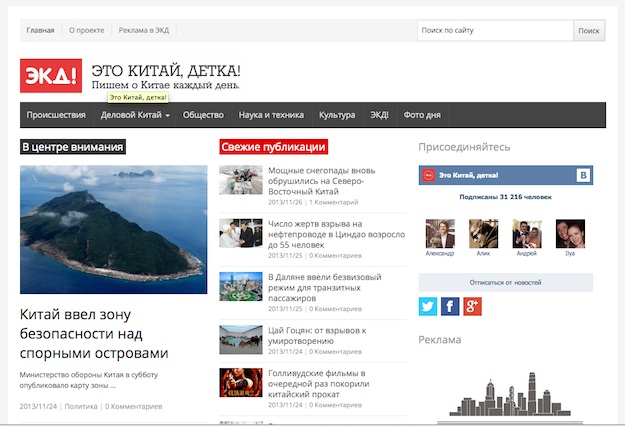Click the red ЭКД! site logo

pos(51,76)
